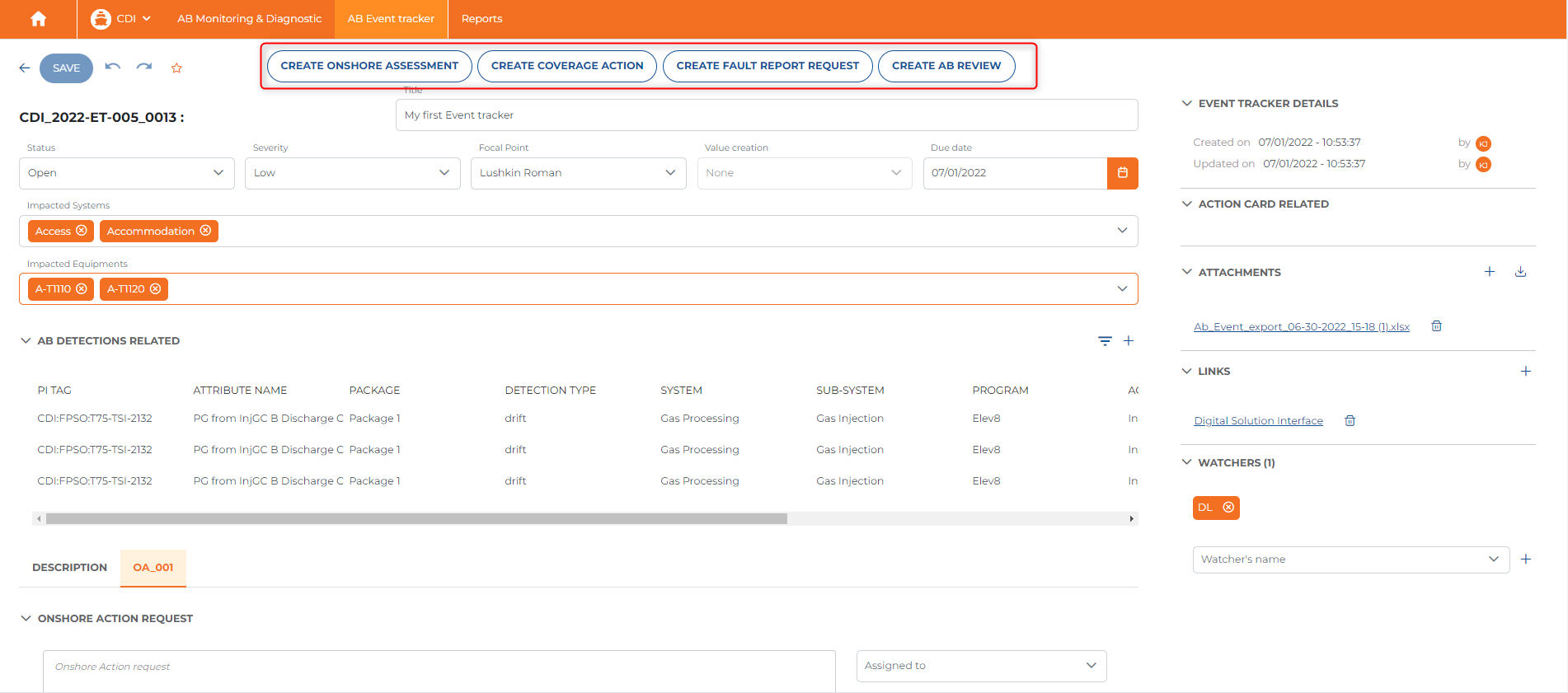Delete the Ab_Event_export xlsx attachment
Screen dimensions: 1568x693
pos(1436,326)
